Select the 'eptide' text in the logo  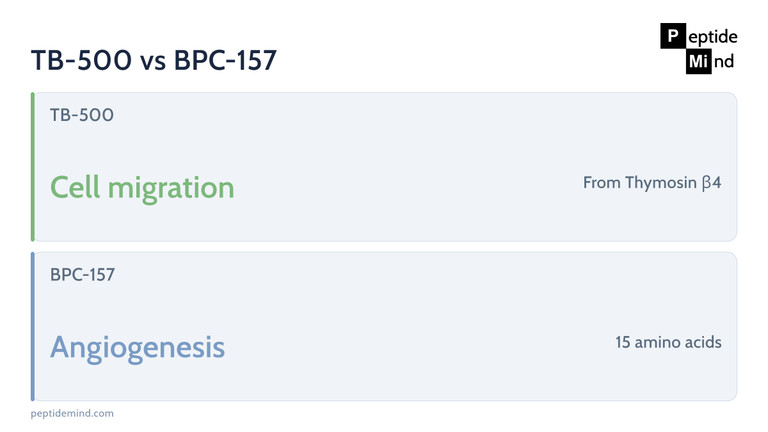click(713, 37)
